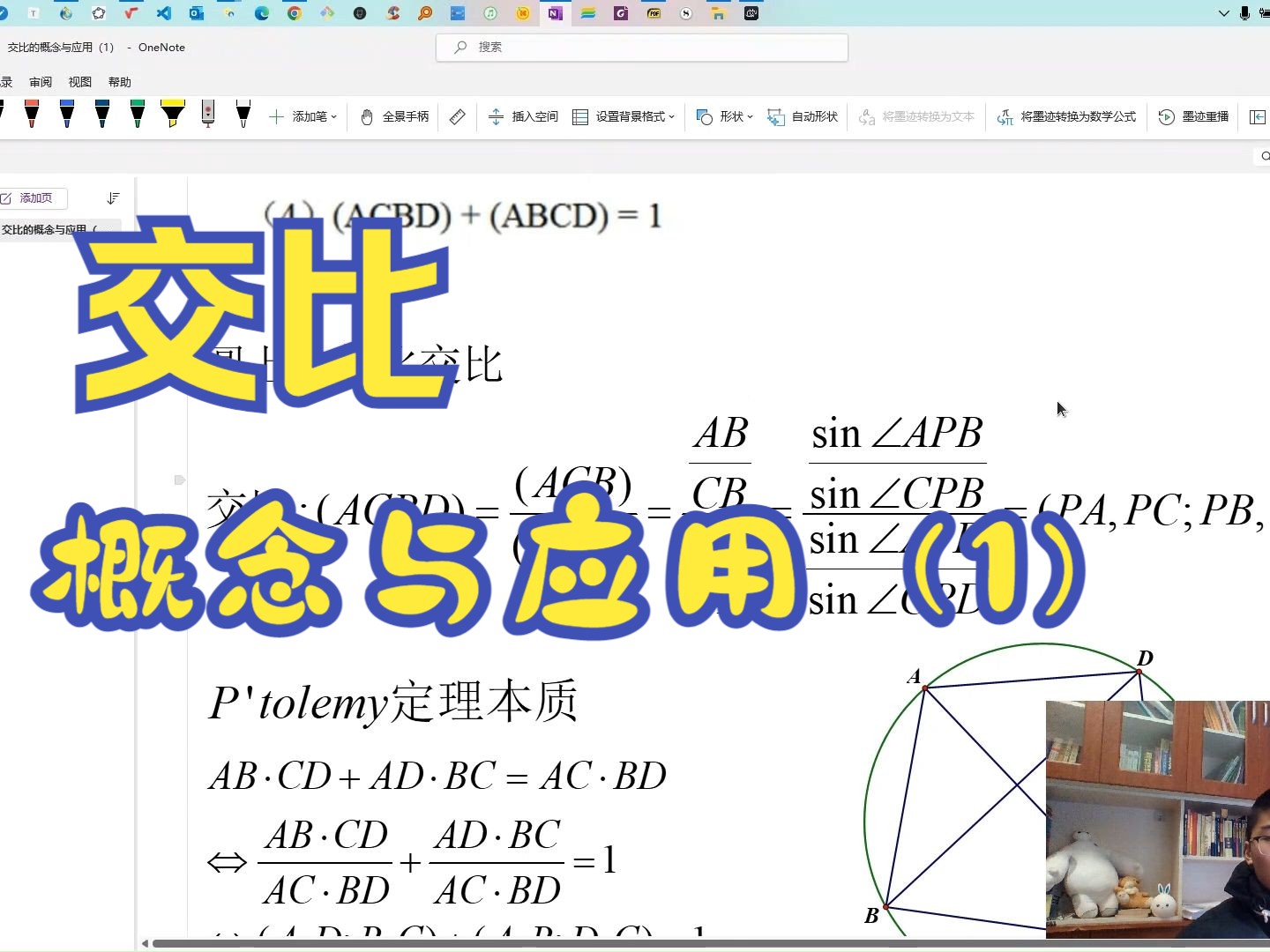The image size is (1270, 952).
Task: Open File Explorer folder from taskbar
Action: pos(719,13)
